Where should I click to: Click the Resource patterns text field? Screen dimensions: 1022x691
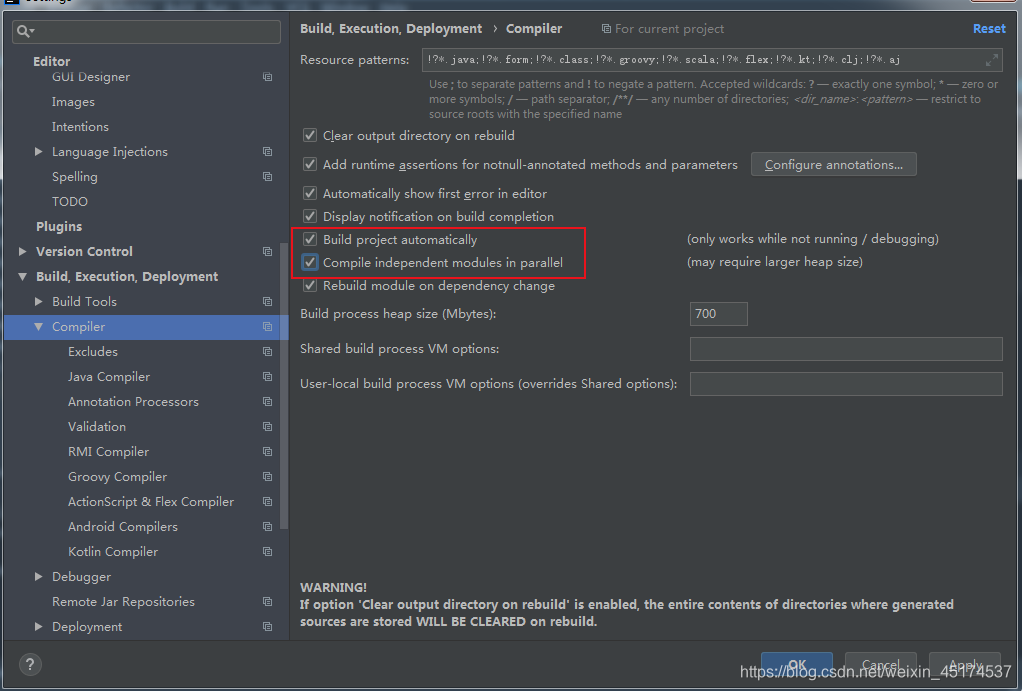coord(712,60)
